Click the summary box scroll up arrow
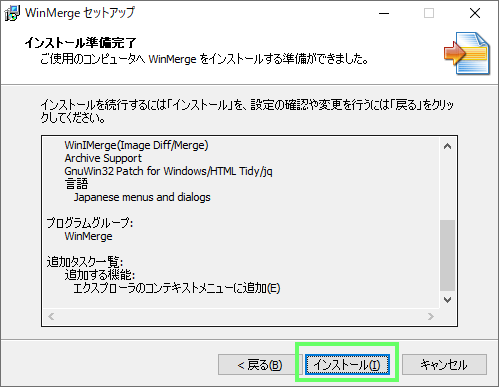499x387 pixels. click(447, 146)
